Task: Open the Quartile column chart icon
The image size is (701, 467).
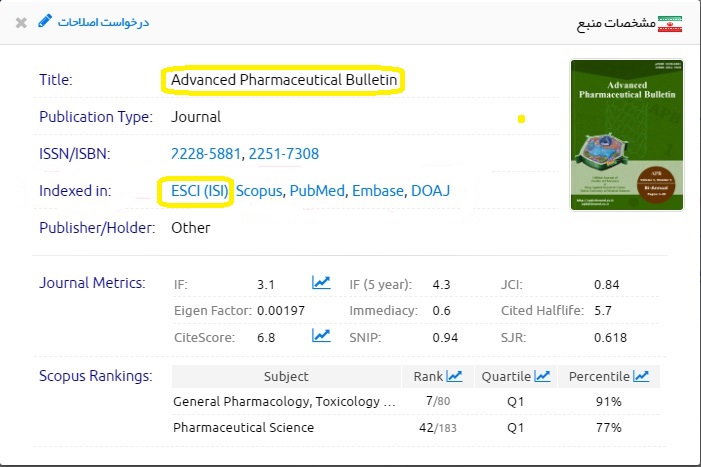Action: (542, 376)
